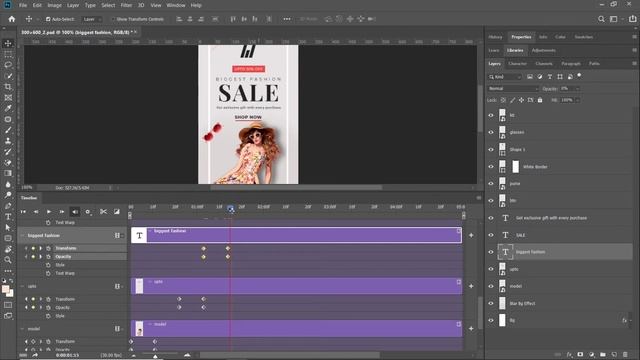Open the Image menu
640x360 pixels.
(x=54, y=5)
